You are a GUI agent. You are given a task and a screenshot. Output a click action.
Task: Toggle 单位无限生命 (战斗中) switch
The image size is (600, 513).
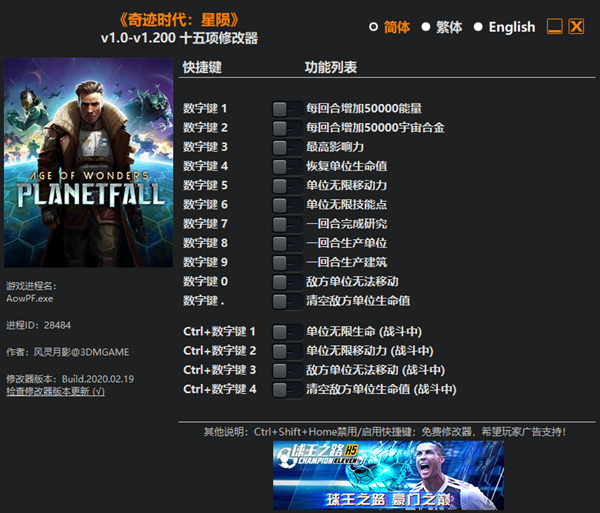coord(287,331)
